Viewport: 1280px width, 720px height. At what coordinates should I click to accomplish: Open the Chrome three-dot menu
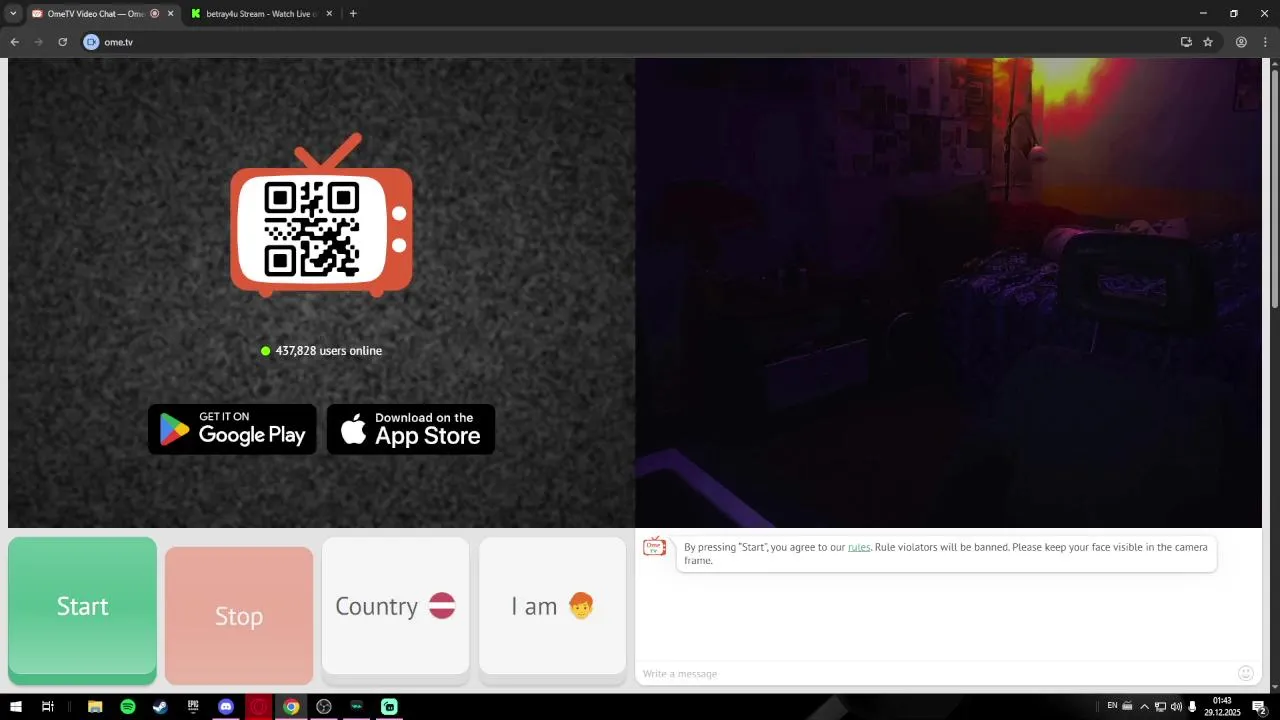coord(1266,42)
